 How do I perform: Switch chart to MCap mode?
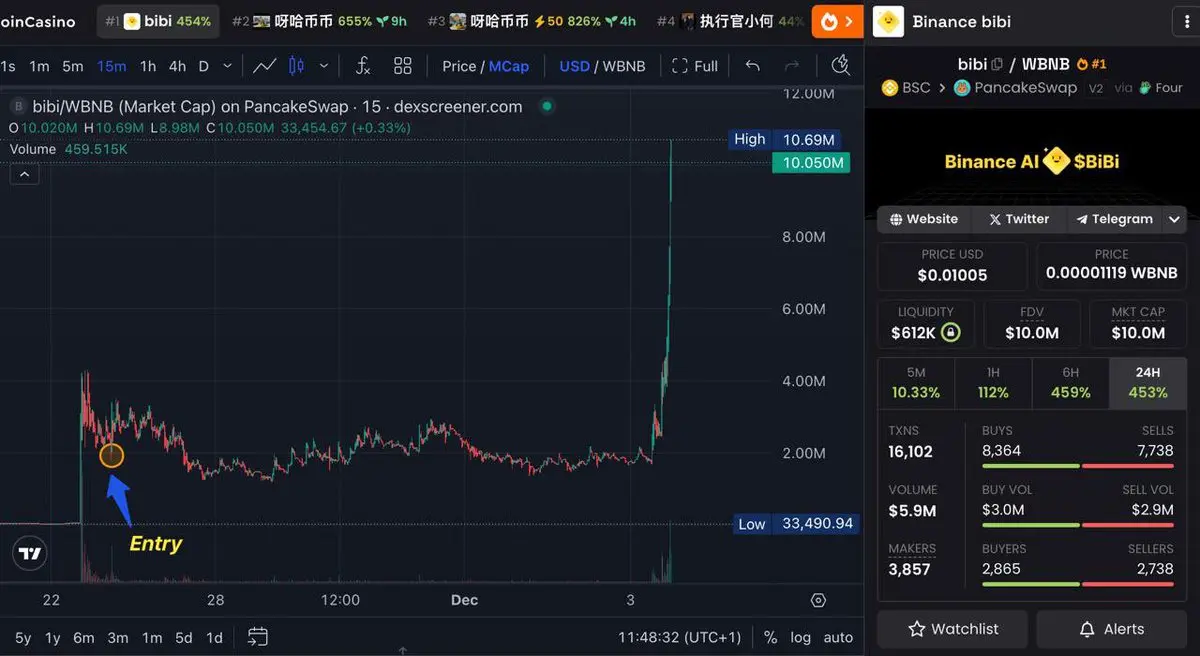[509, 66]
